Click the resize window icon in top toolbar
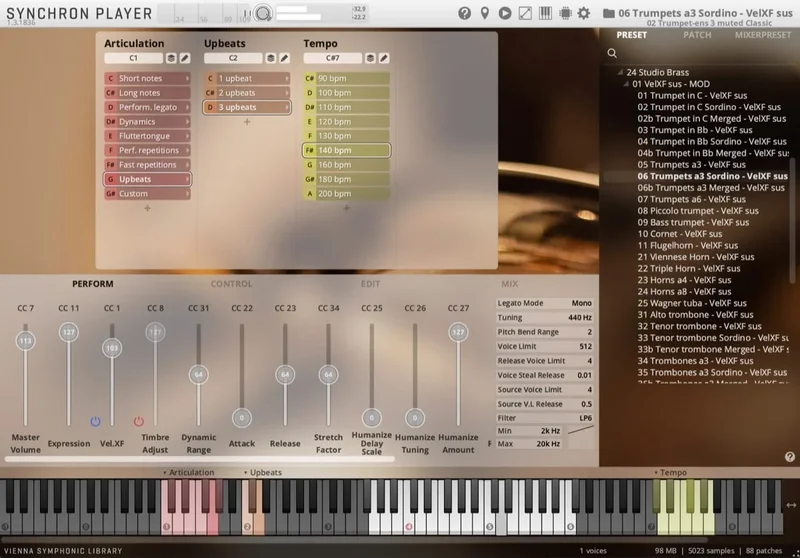 click(x=525, y=13)
